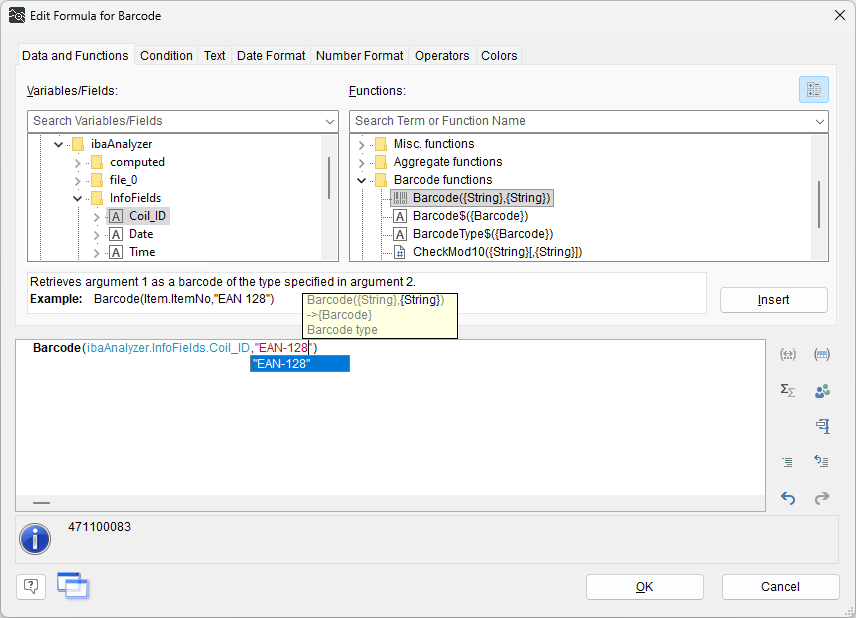This screenshot has height=618, width=856.
Task: Click the Insert button
Action: click(x=774, y=300)
